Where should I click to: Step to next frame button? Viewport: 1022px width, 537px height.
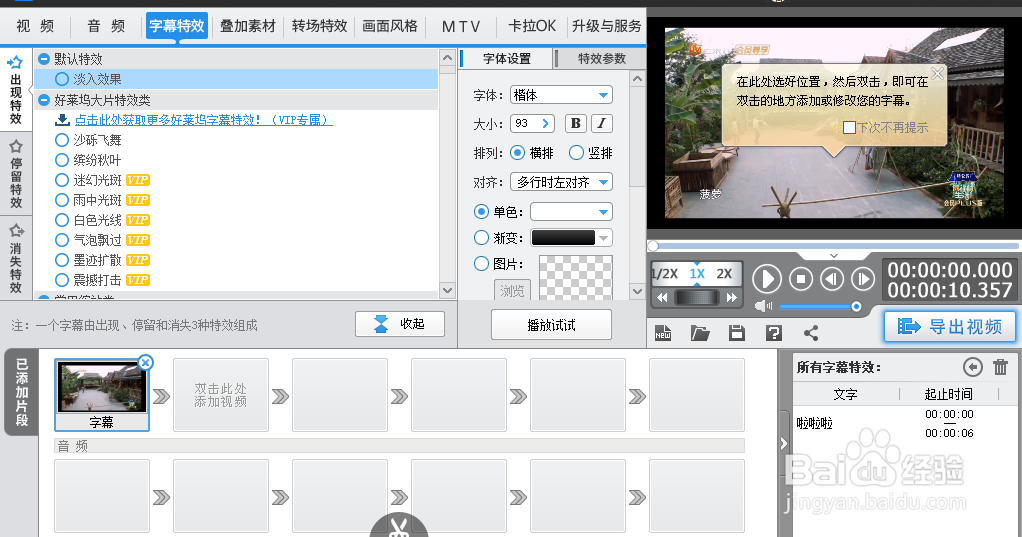(x=863, y=280)
